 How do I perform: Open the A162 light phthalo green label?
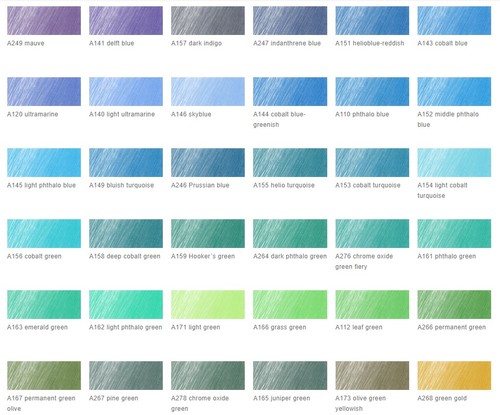(x=126, y=327)
